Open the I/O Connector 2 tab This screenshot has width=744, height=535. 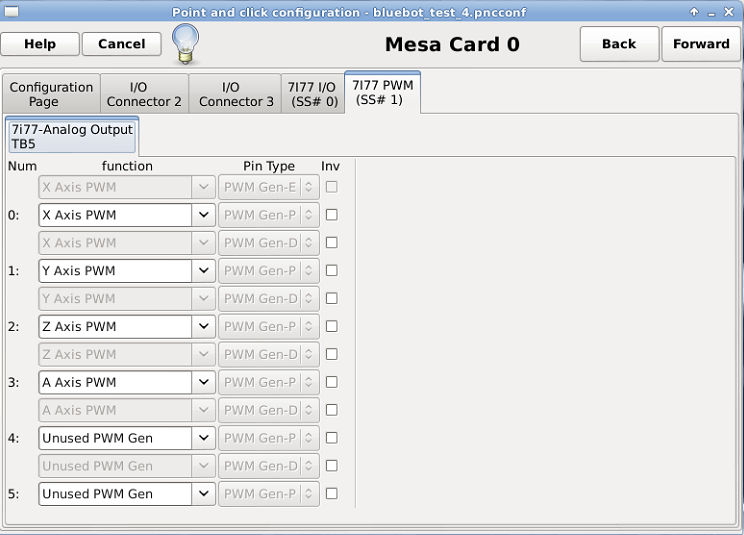144,94
